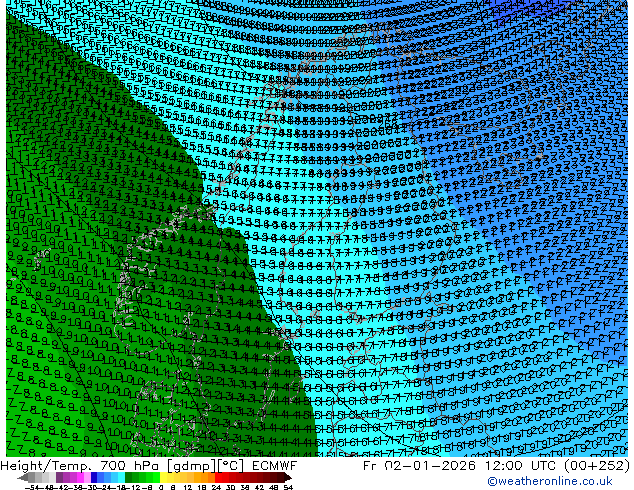Click the dark blue swatch on color legend
634x490 pixels.
(94, 477)
